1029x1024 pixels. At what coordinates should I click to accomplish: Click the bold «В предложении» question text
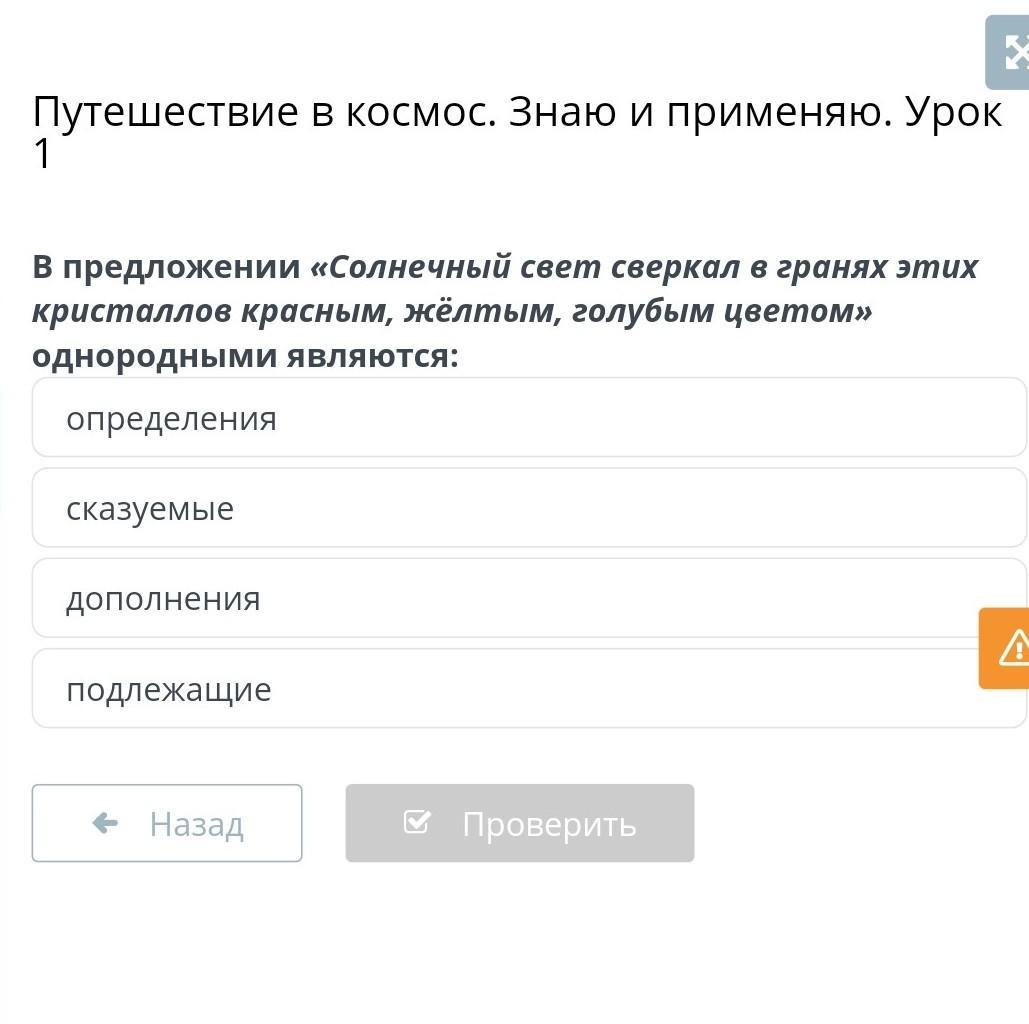tap(166, 268)
